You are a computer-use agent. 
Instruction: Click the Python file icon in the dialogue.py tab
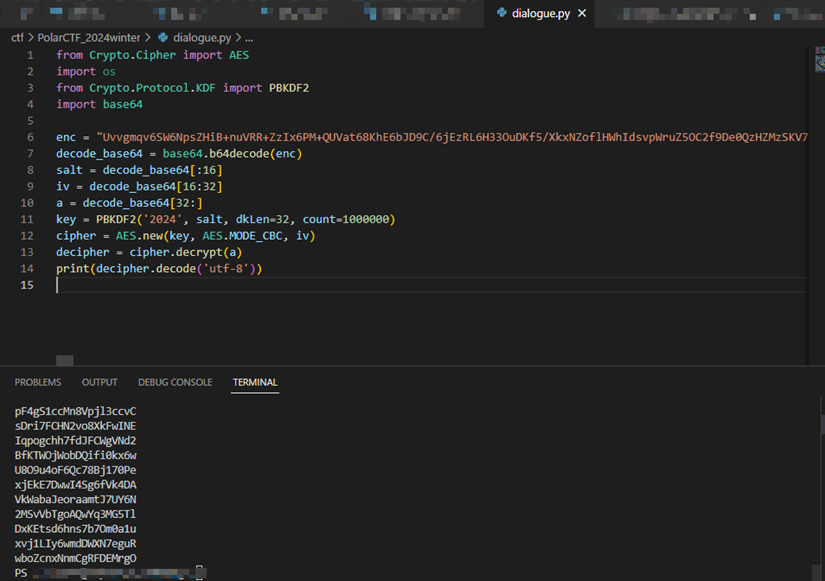(501, 14)
